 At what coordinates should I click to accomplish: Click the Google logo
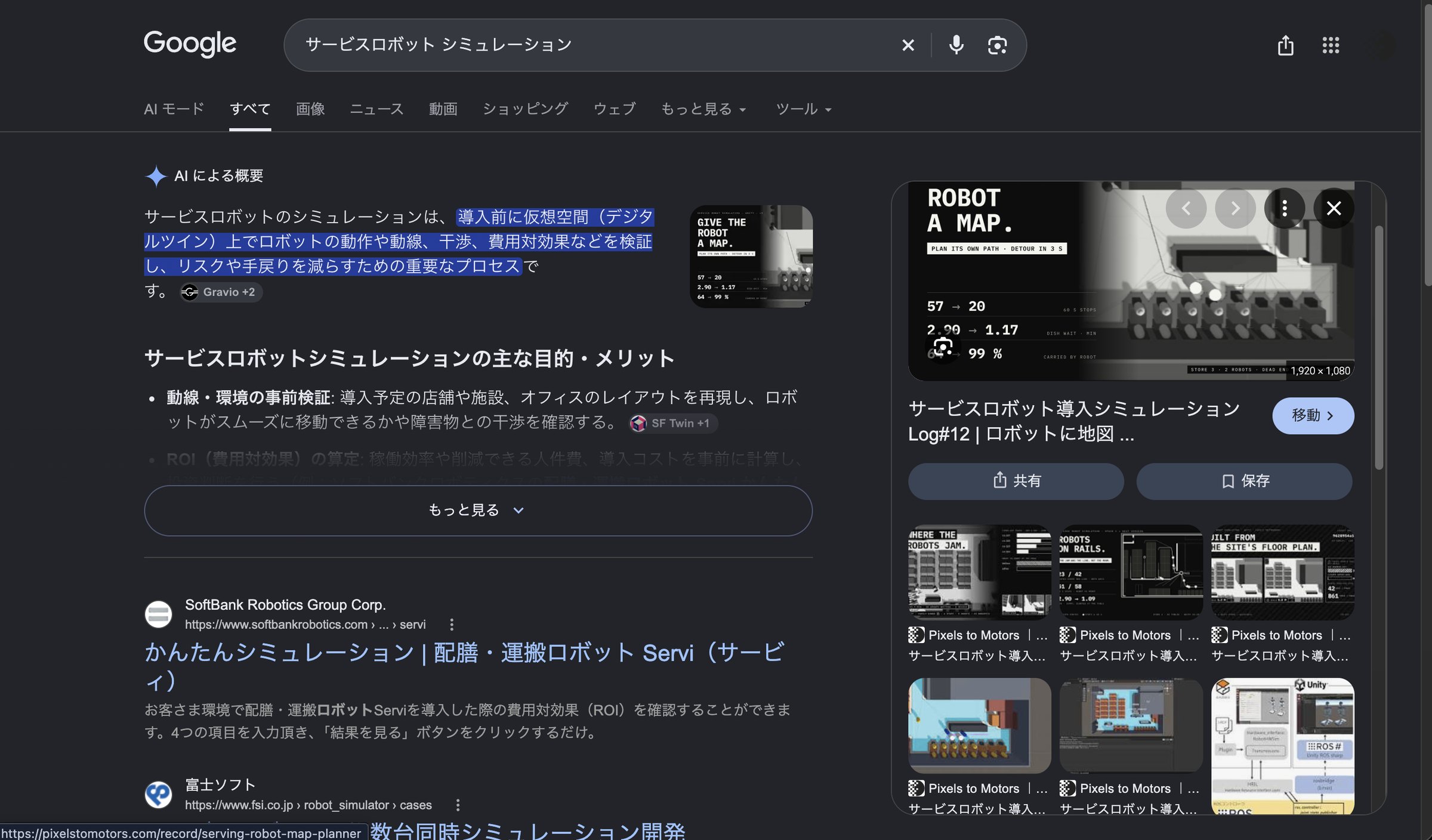tap(190, 44)
